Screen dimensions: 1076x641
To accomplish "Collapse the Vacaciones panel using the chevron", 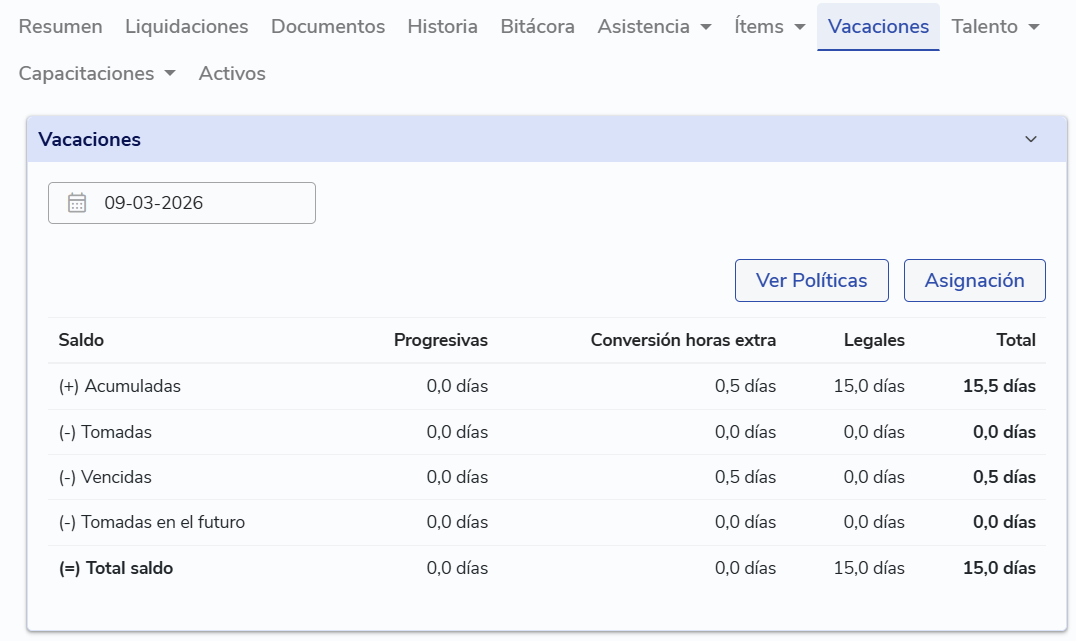I will click(x=1031, y=139).
